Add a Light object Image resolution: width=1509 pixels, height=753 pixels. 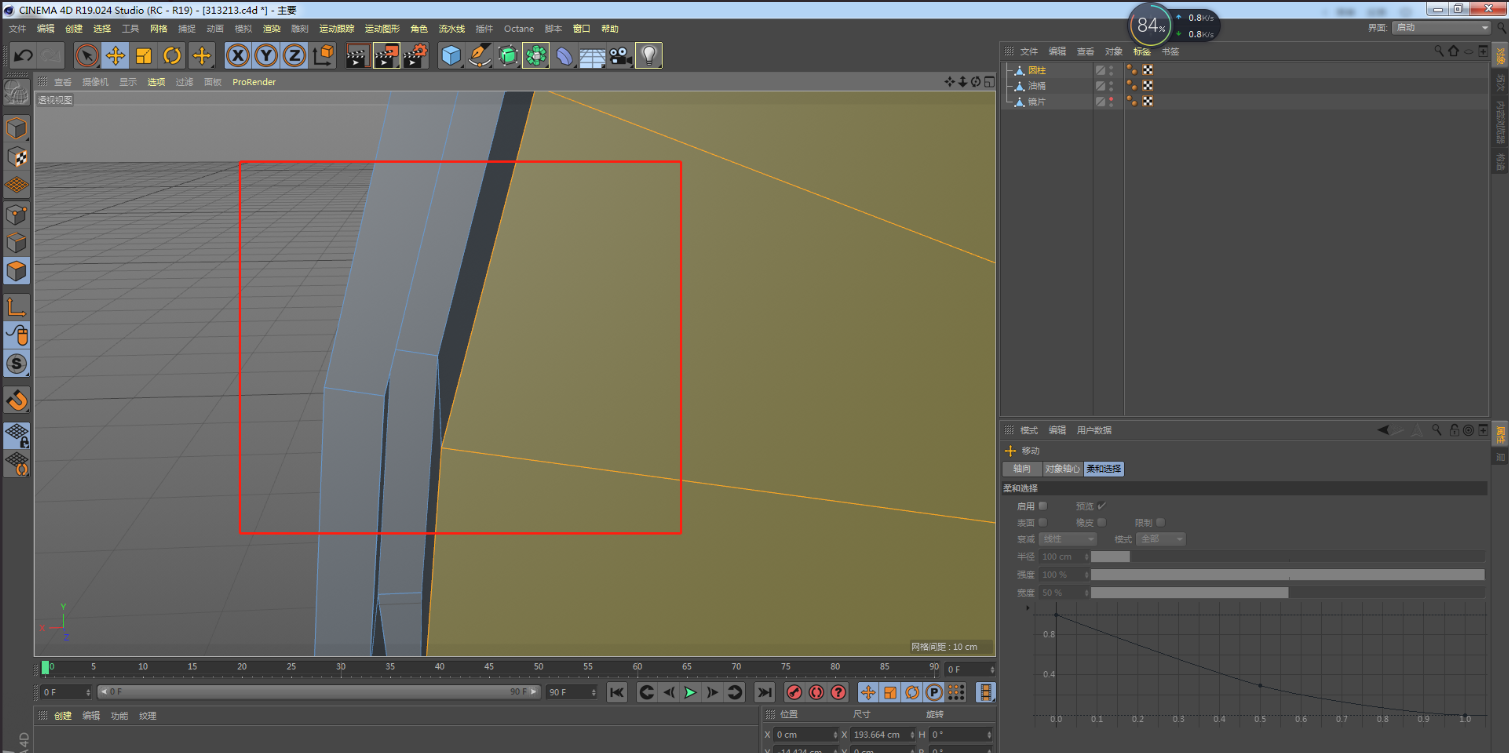coord(650,56)
